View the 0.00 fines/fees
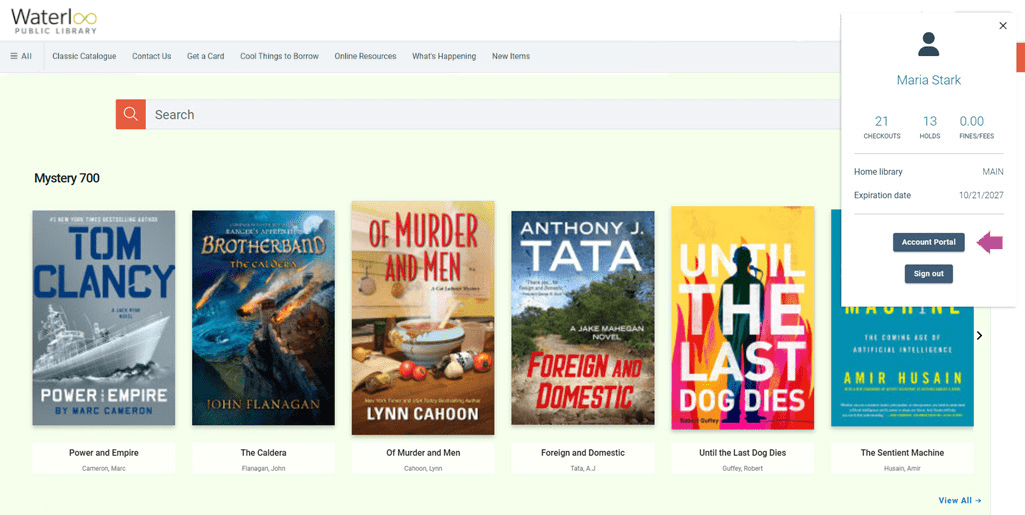 click(x=976, y=127)
